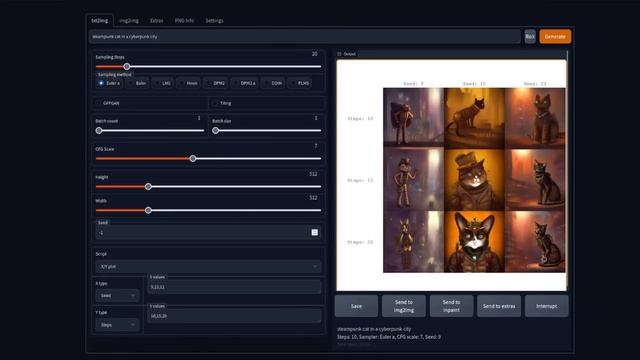Click Send to extras button
640x360 pixels.
(499, 306)
